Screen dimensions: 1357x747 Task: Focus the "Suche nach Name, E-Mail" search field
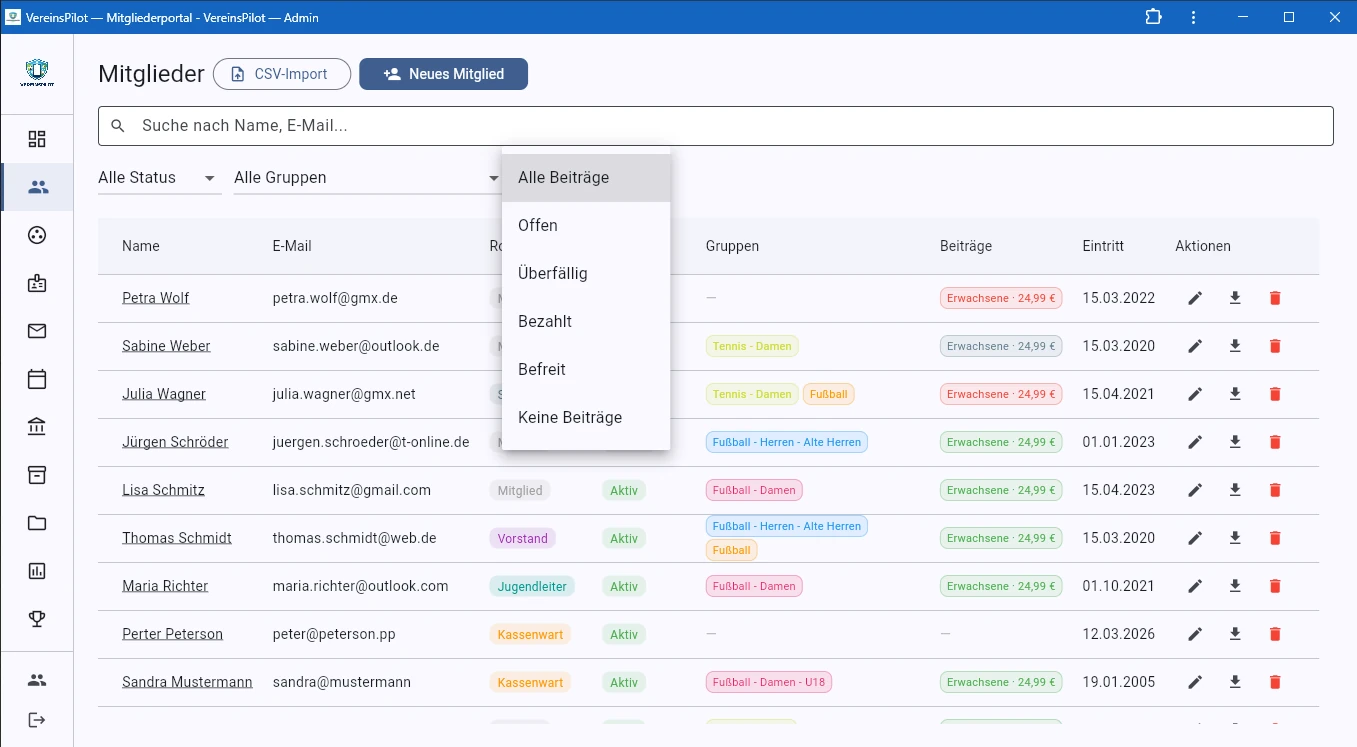point(715,126)
